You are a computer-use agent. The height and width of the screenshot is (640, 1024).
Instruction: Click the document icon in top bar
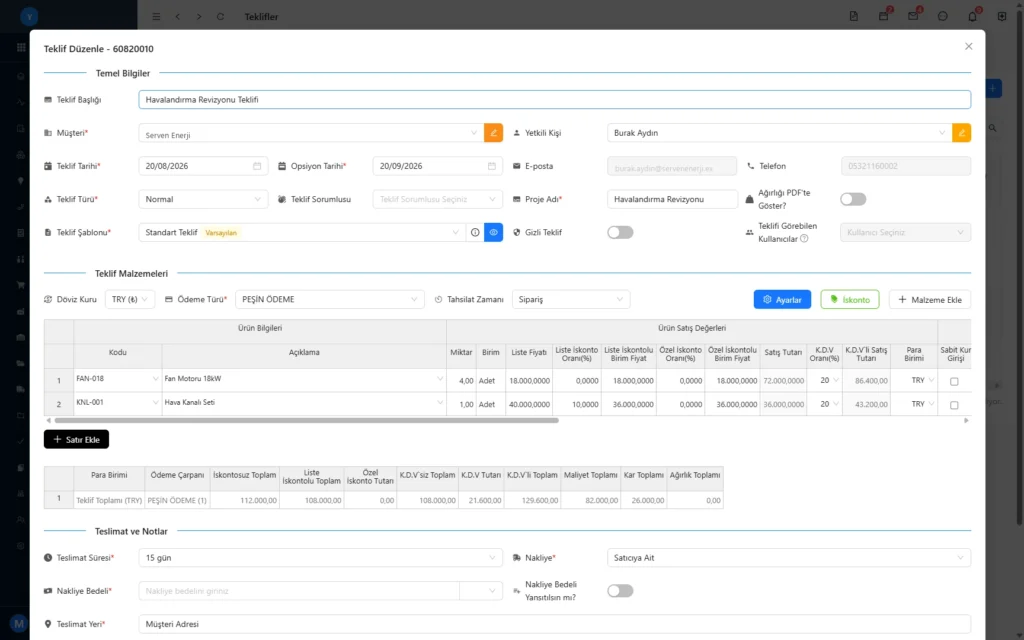[x=854, y=16]
